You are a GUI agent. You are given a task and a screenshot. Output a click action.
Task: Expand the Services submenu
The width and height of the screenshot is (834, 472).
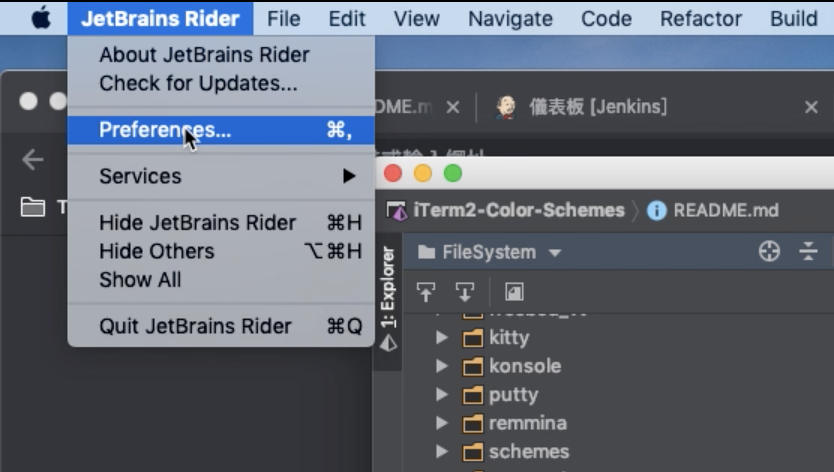pos(221,176)
